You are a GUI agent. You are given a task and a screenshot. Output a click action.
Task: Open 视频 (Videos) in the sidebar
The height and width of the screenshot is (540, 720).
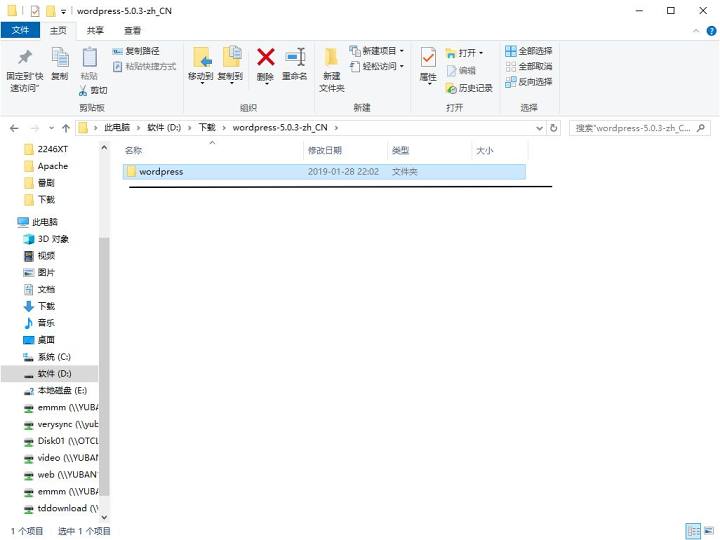46,256
